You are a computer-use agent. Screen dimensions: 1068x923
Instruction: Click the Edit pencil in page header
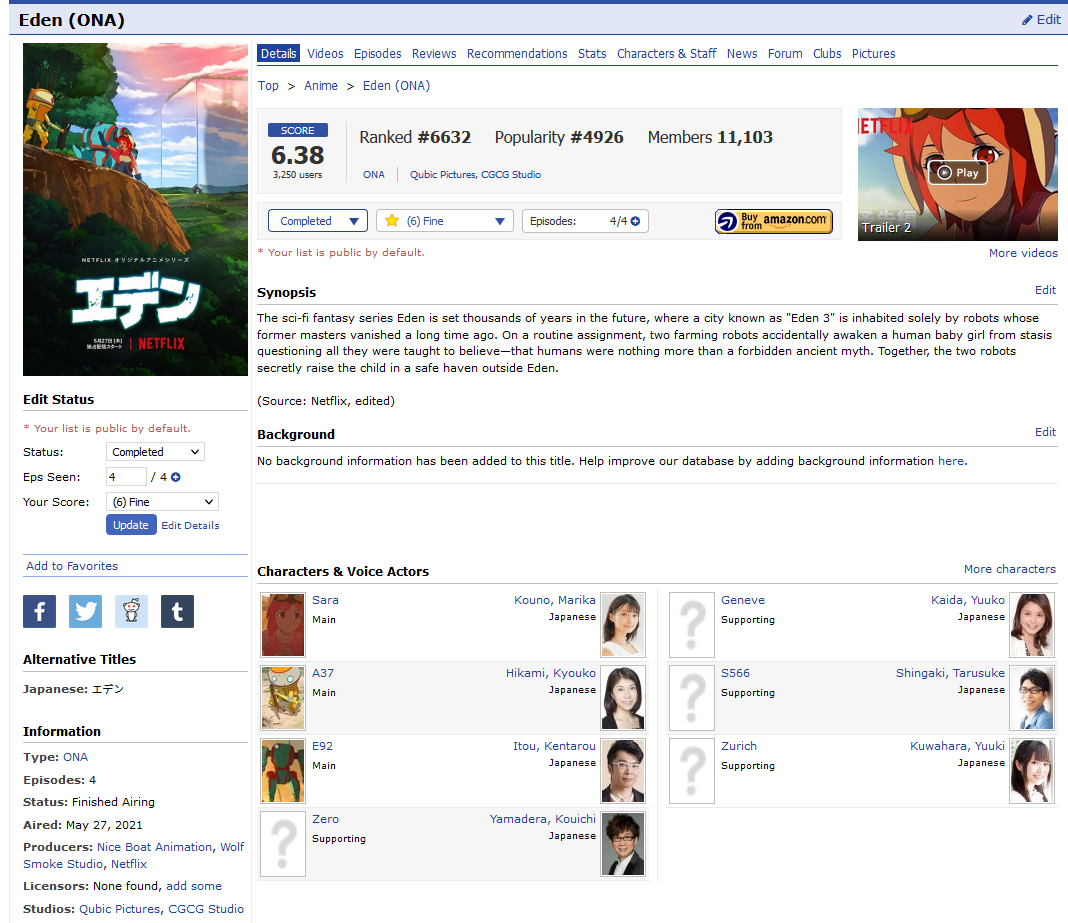(1041, 19)
